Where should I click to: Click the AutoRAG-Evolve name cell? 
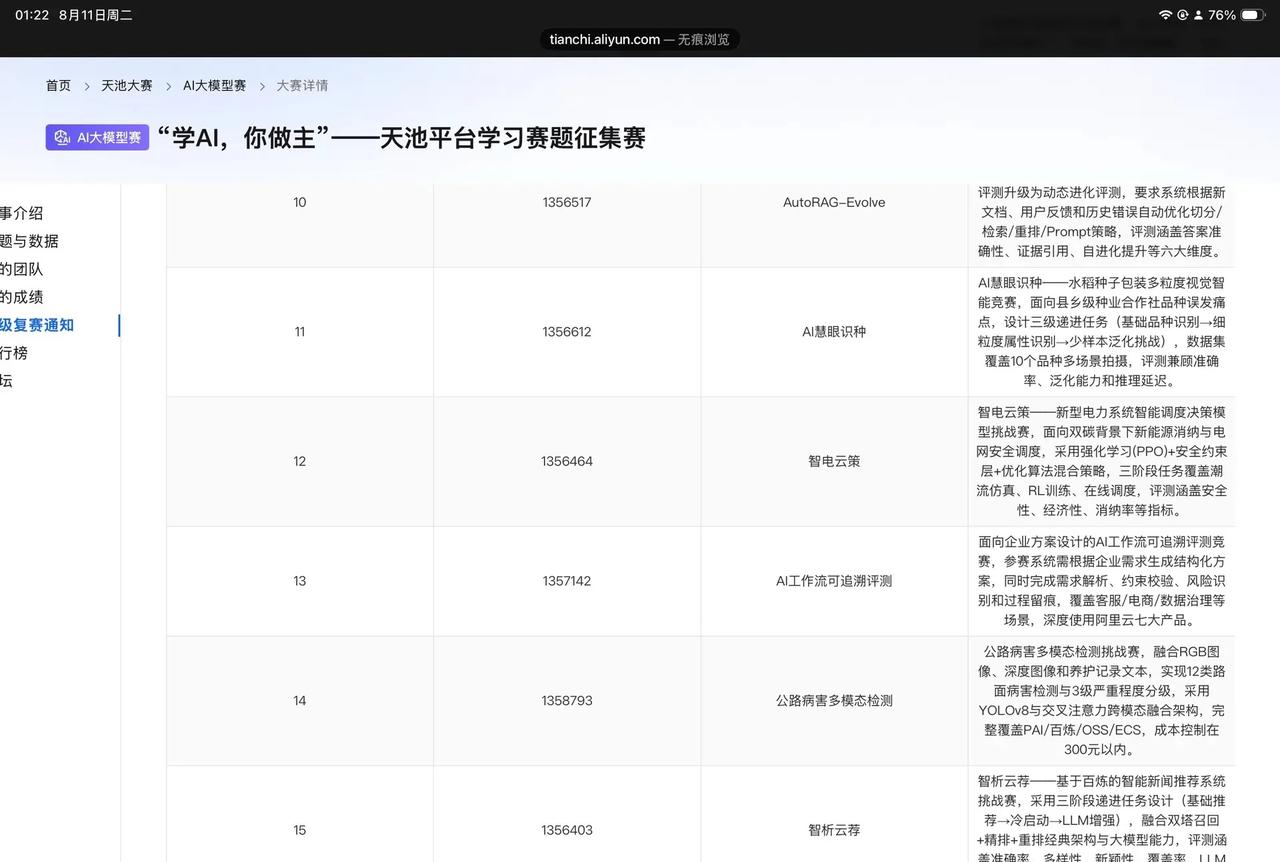[x=834, y=202]
